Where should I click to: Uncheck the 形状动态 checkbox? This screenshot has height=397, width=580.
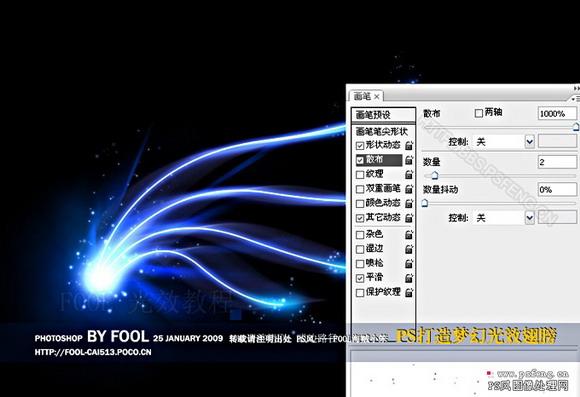click(360, 146)
